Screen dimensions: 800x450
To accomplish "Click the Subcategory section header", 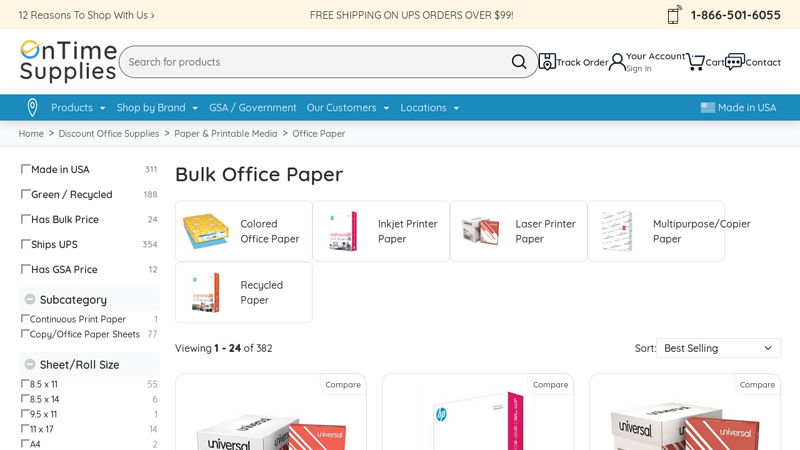I will [89, 299].
